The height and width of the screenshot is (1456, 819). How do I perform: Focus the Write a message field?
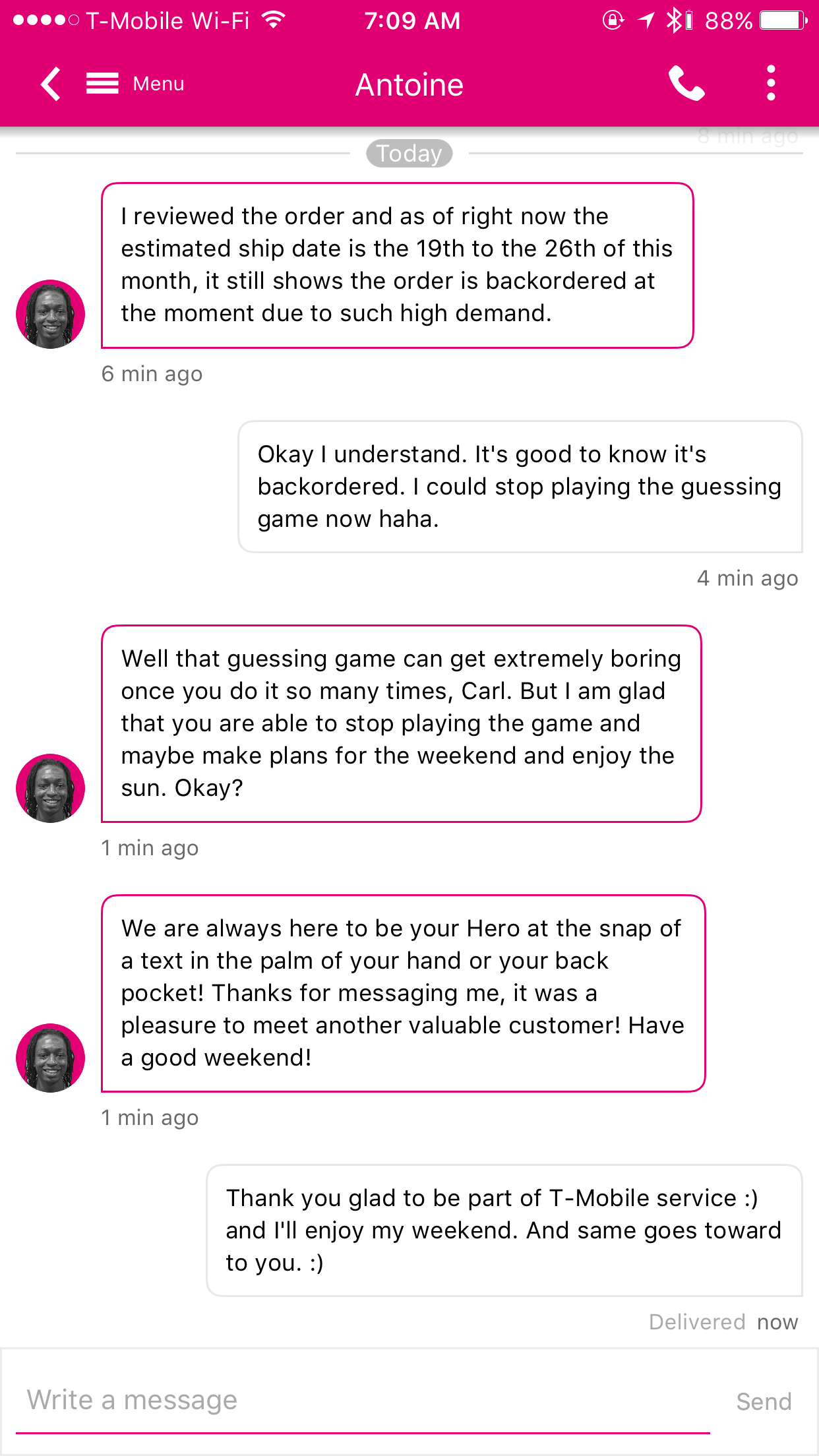coord(363,1400)
